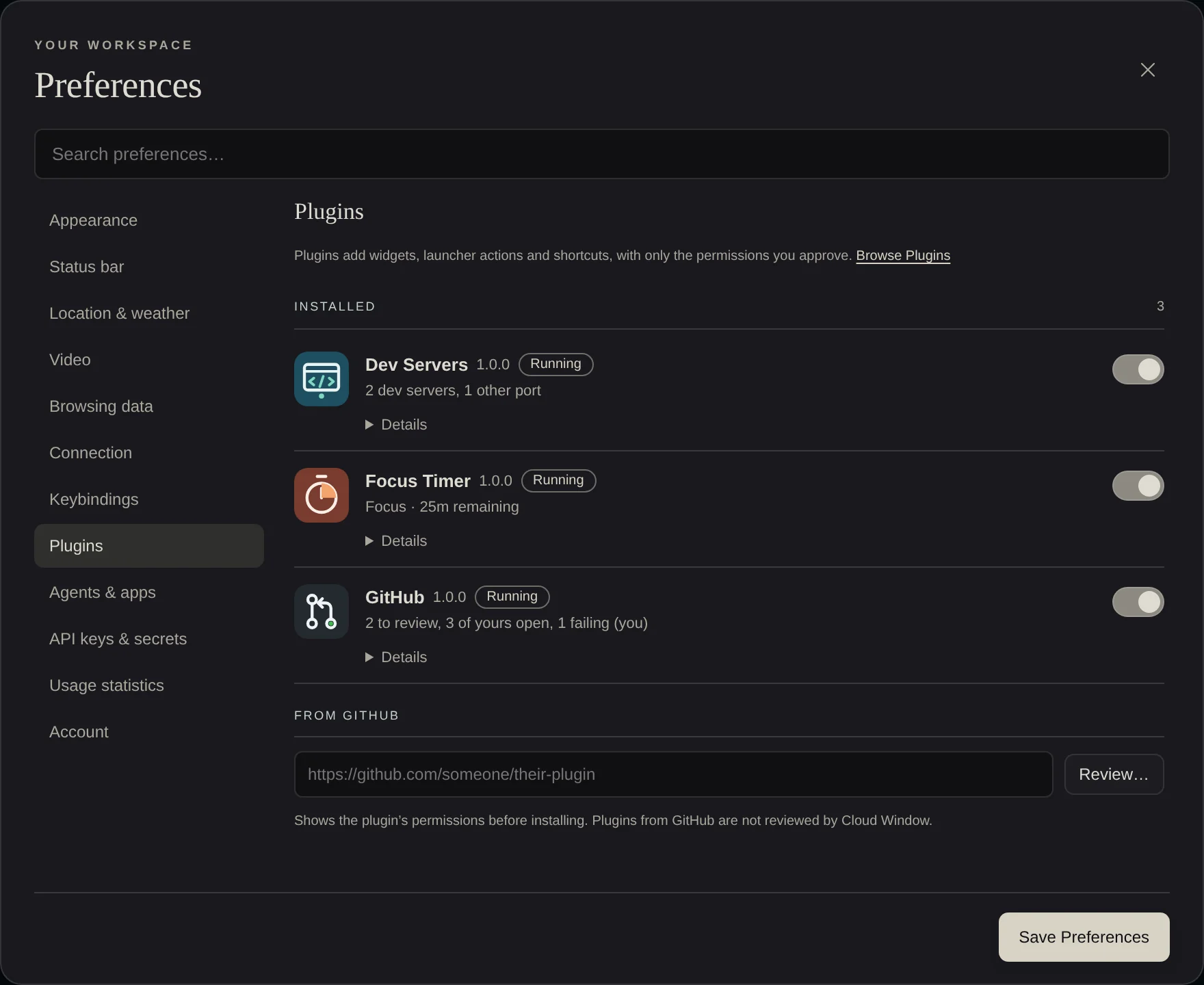The image size is (1204, 985).
Task: Open the Account section
Action: pyautogui.click(x=149, y=732)
